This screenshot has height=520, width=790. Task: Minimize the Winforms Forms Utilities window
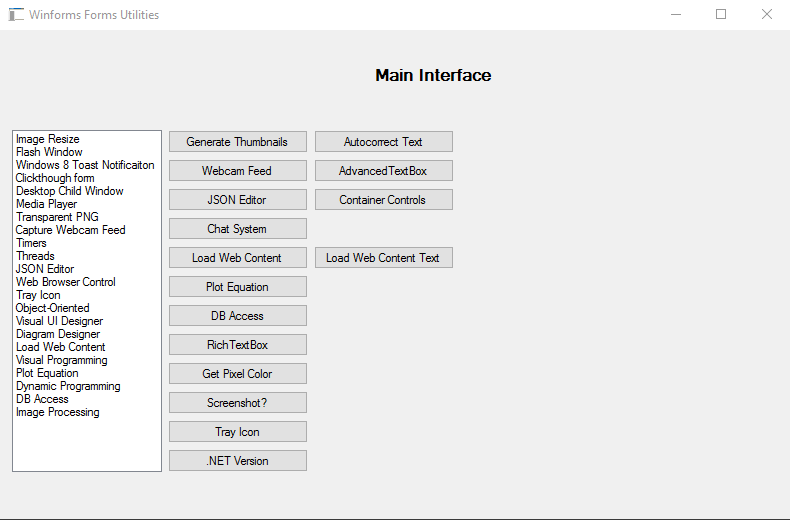point(676,15)
